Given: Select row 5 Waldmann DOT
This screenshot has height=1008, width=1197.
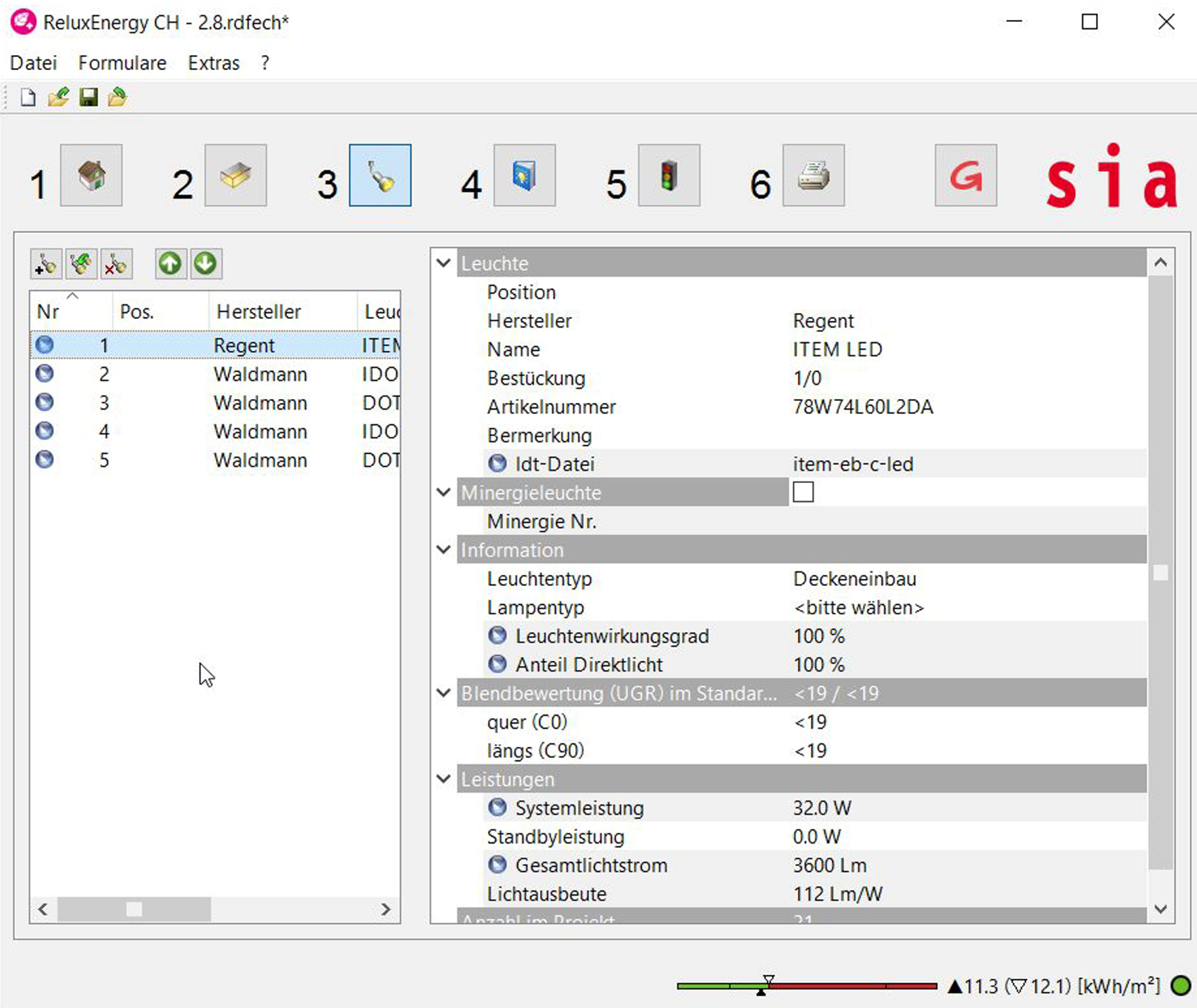Looking at the screenshot, I should tap(215, 460).
